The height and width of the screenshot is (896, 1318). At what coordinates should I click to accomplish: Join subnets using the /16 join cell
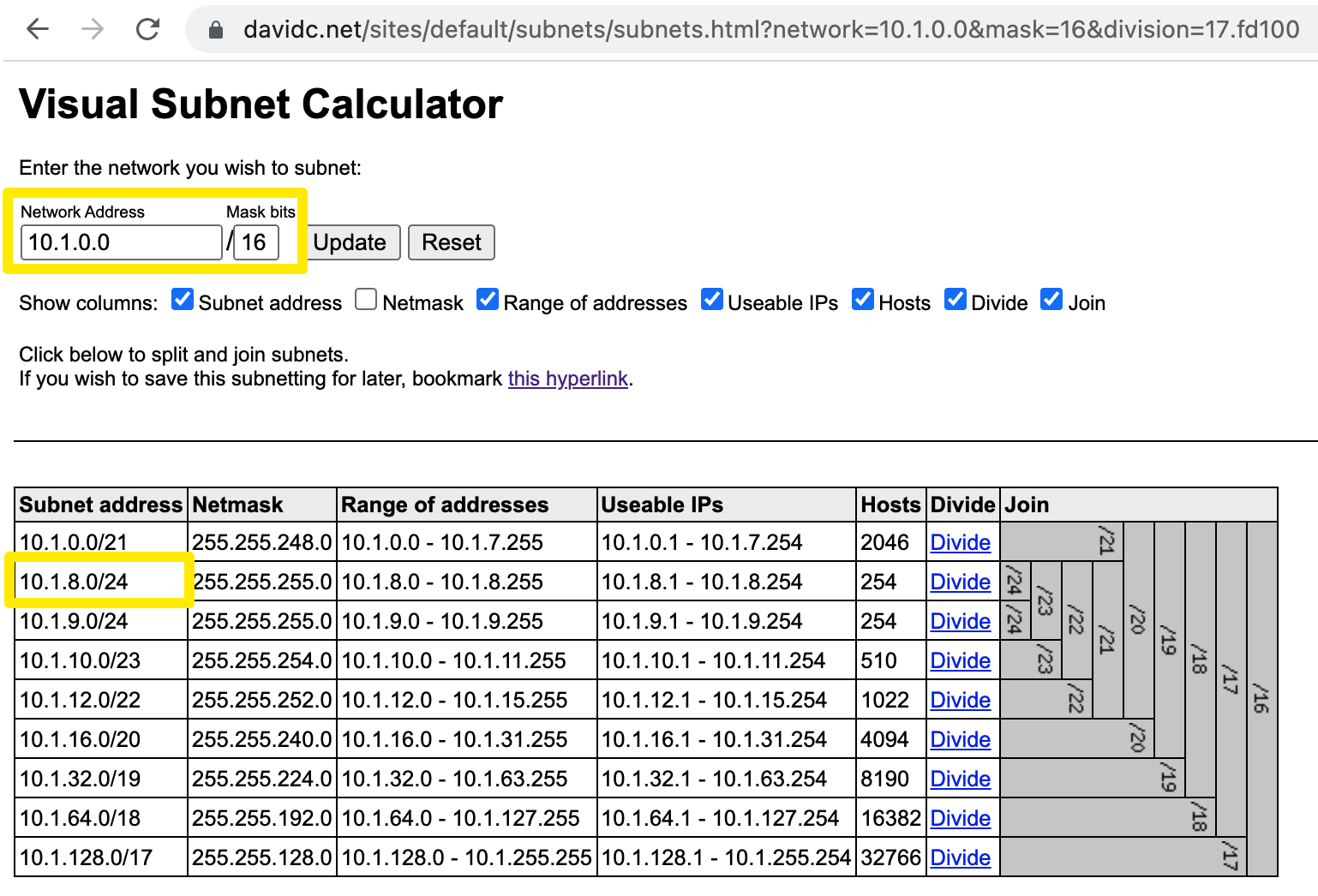[x=1261, y=698]
